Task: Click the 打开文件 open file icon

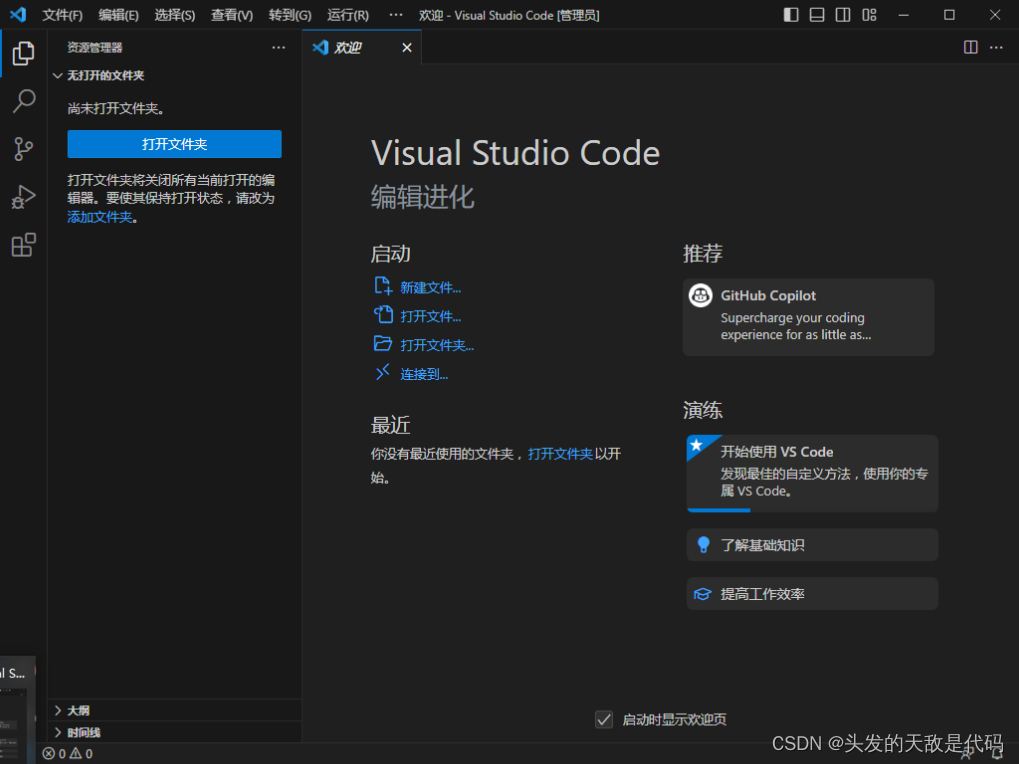Action: click(383, 315)
